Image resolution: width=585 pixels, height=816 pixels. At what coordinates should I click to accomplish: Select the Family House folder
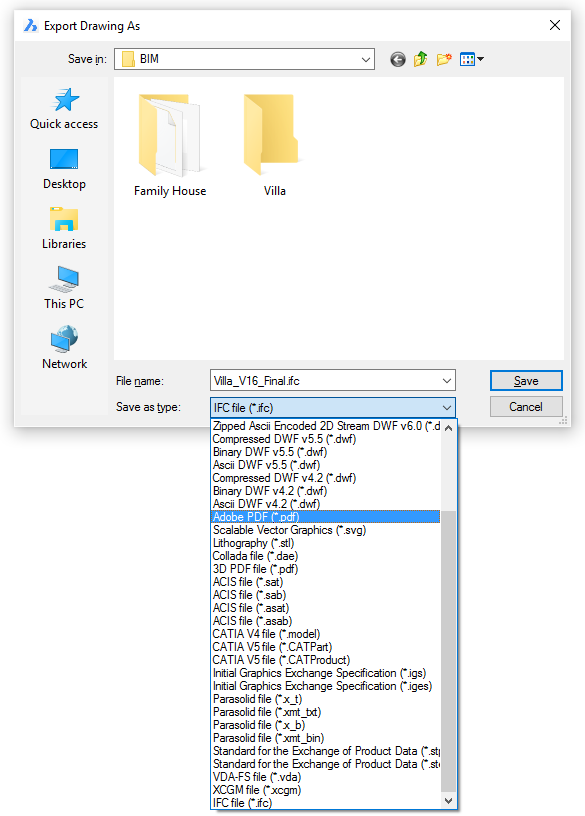[170, 146]
